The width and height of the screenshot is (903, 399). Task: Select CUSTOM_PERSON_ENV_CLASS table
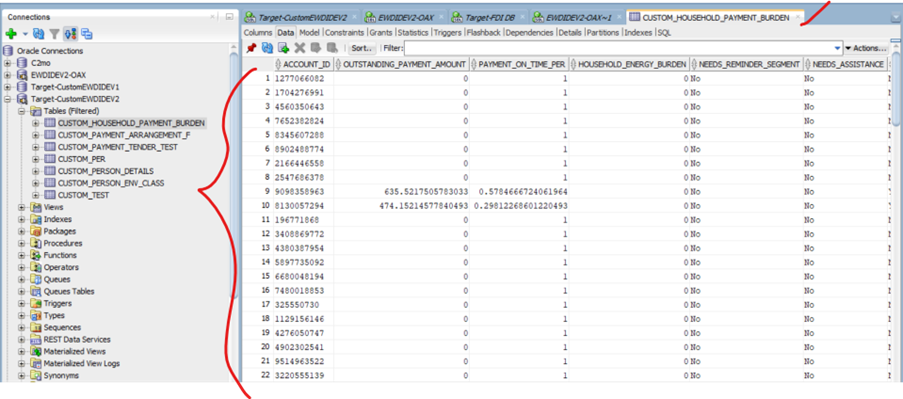(111, 183)
